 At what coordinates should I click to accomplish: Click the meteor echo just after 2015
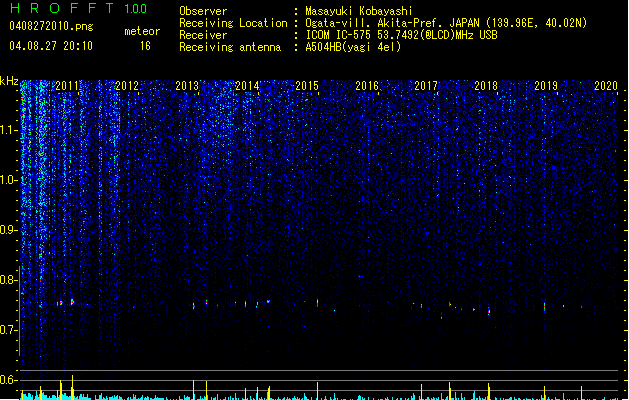tap(317, 303)
